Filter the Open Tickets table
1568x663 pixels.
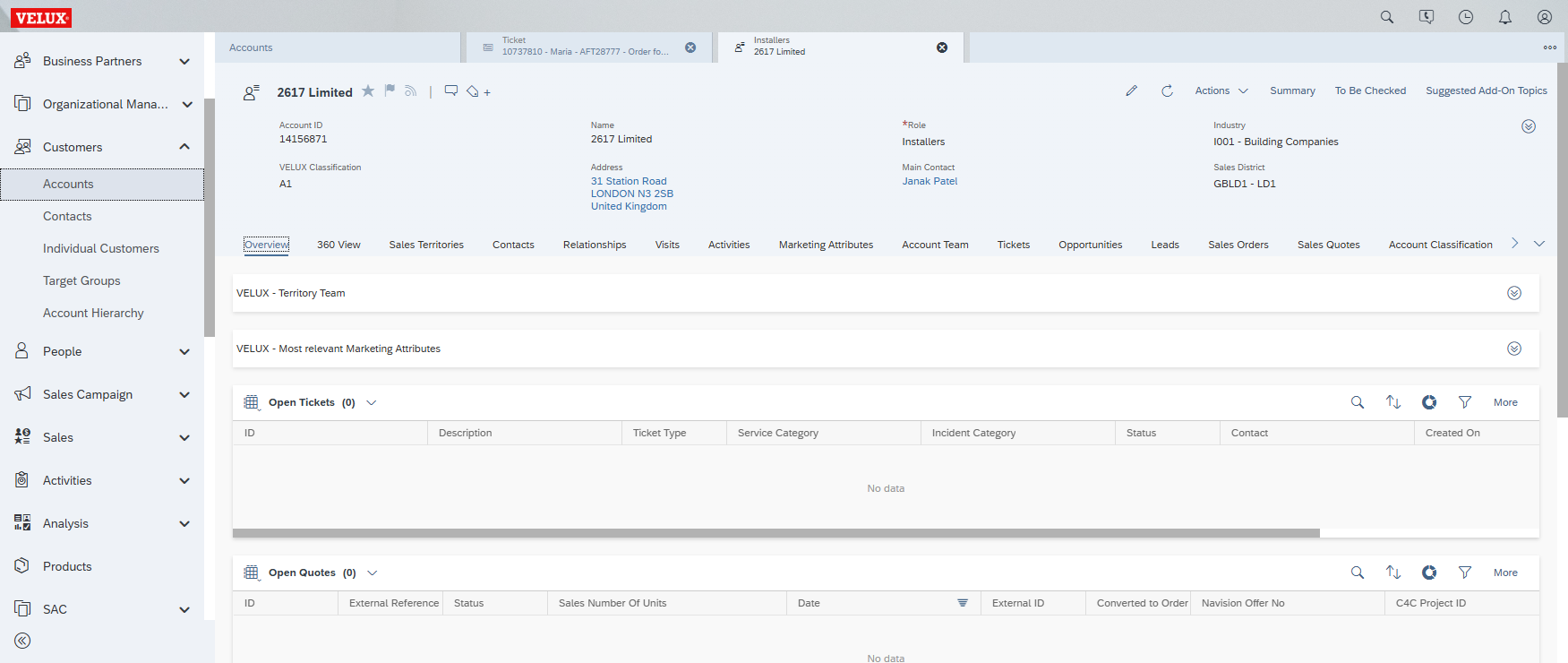(x=1465, y=402)
